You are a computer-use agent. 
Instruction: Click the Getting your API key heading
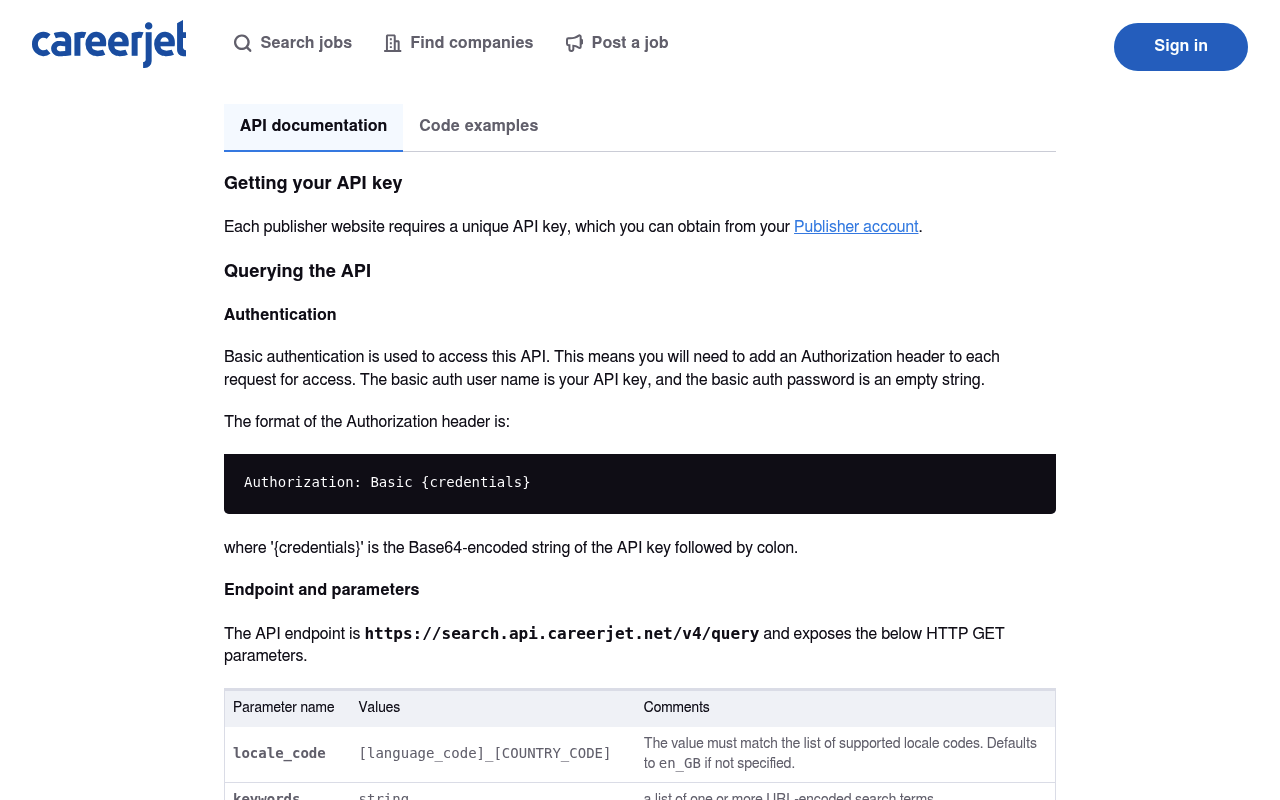pos(313,183)
